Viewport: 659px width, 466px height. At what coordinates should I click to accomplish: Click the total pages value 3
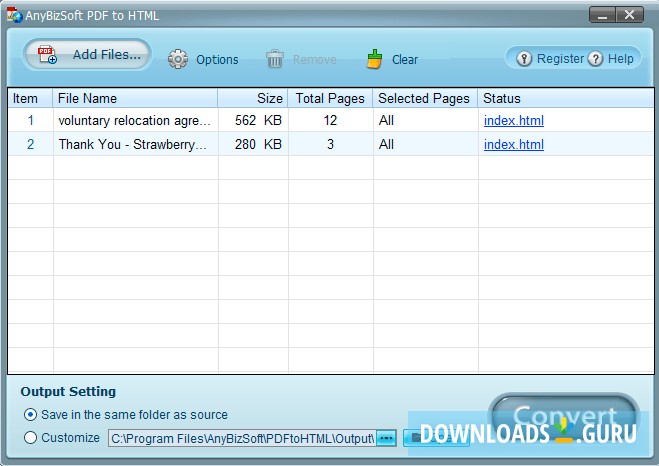[x=330, y=145]
